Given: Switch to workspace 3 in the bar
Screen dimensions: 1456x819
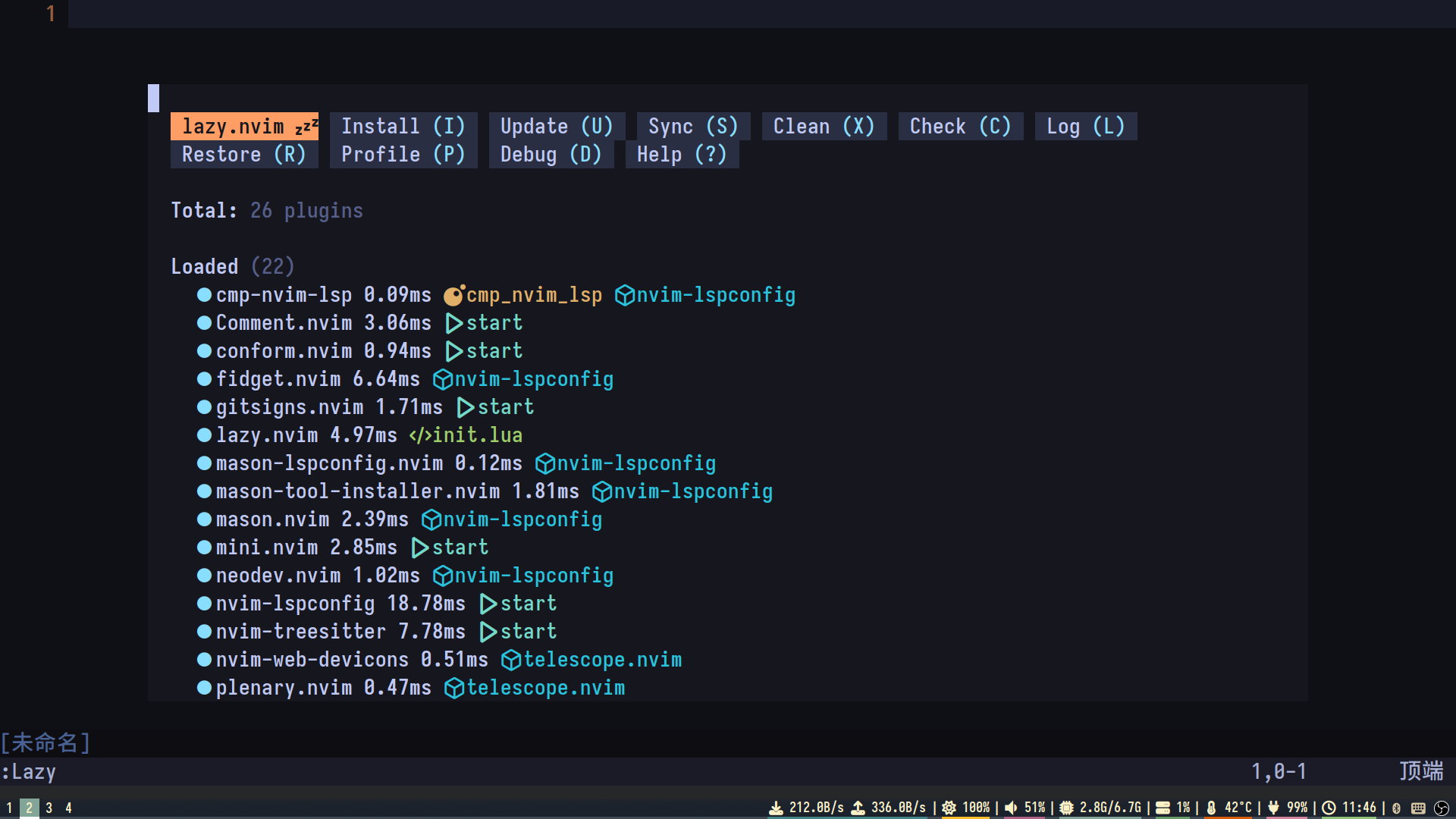Looking at the screenshot, I should [x=49, y=808].
